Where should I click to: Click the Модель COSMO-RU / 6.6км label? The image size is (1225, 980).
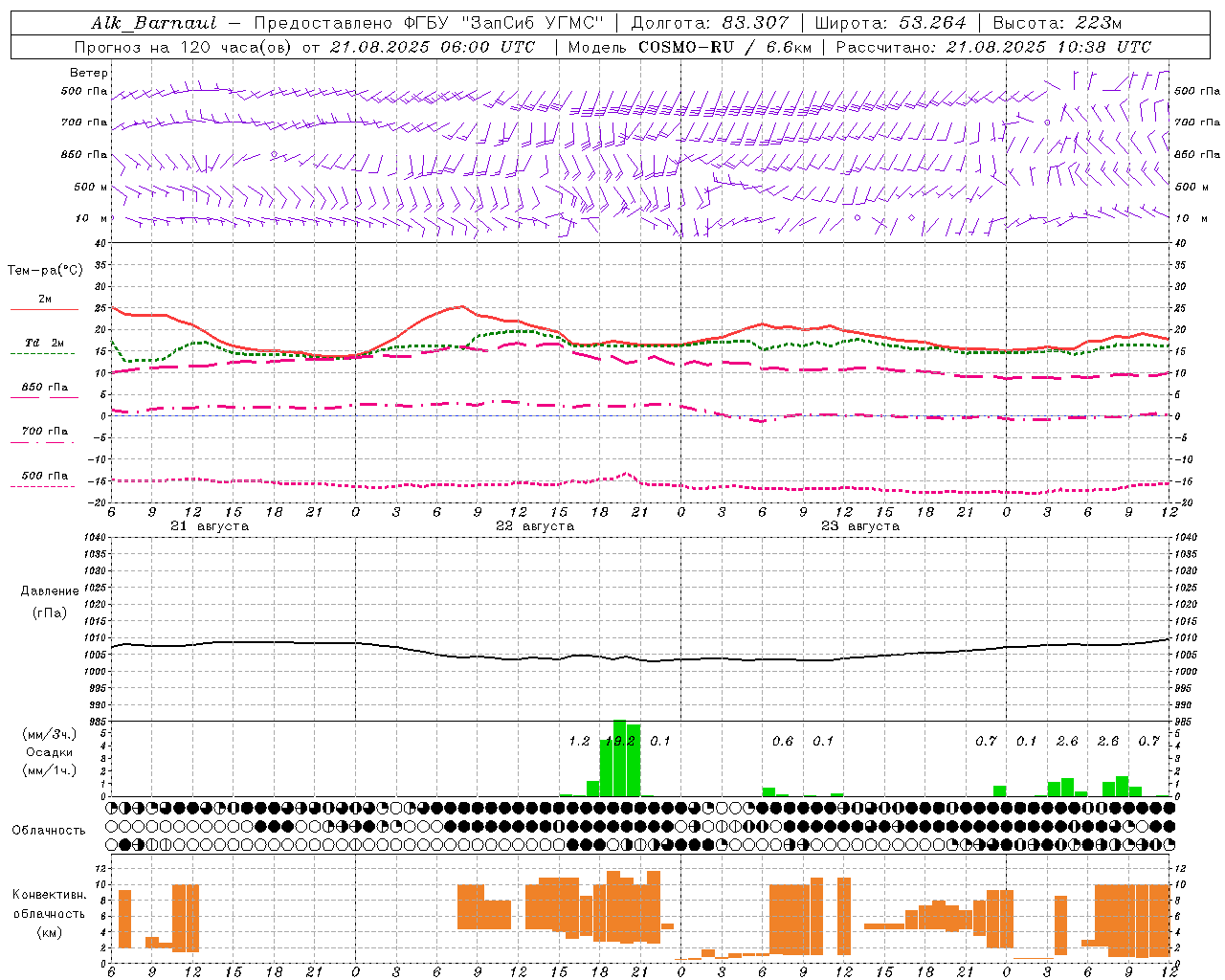click(690, 47)
